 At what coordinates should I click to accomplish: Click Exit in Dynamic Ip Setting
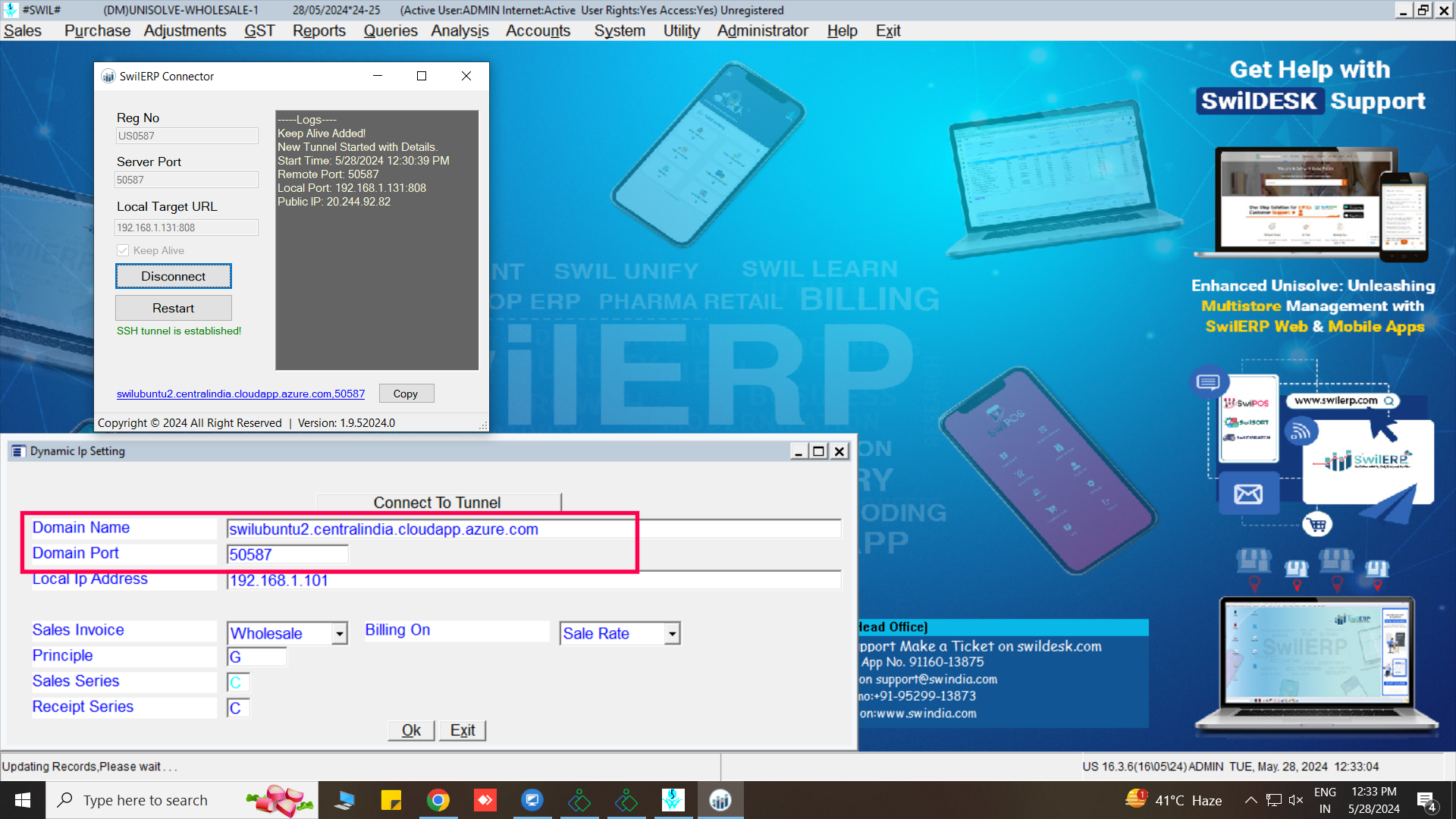coord(463,730)
